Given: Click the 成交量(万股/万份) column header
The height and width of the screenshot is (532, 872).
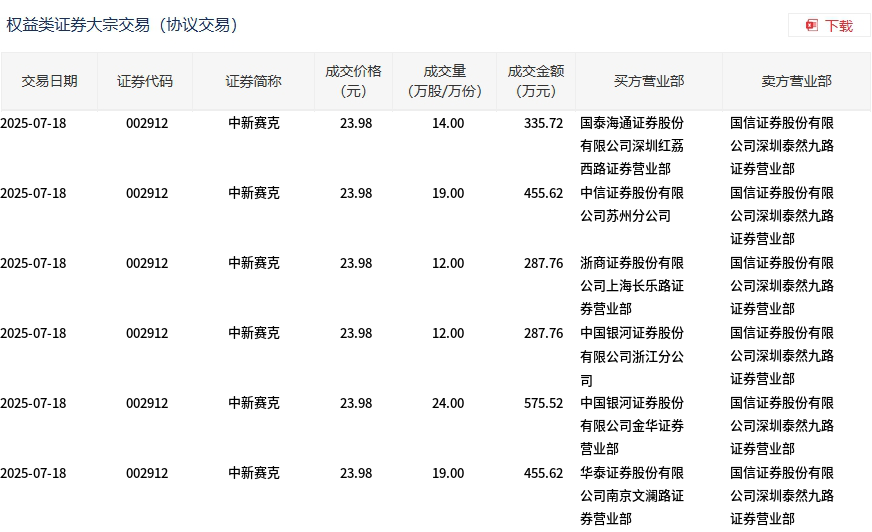Looking at the screenshot, I should click(x=444, y=81).
